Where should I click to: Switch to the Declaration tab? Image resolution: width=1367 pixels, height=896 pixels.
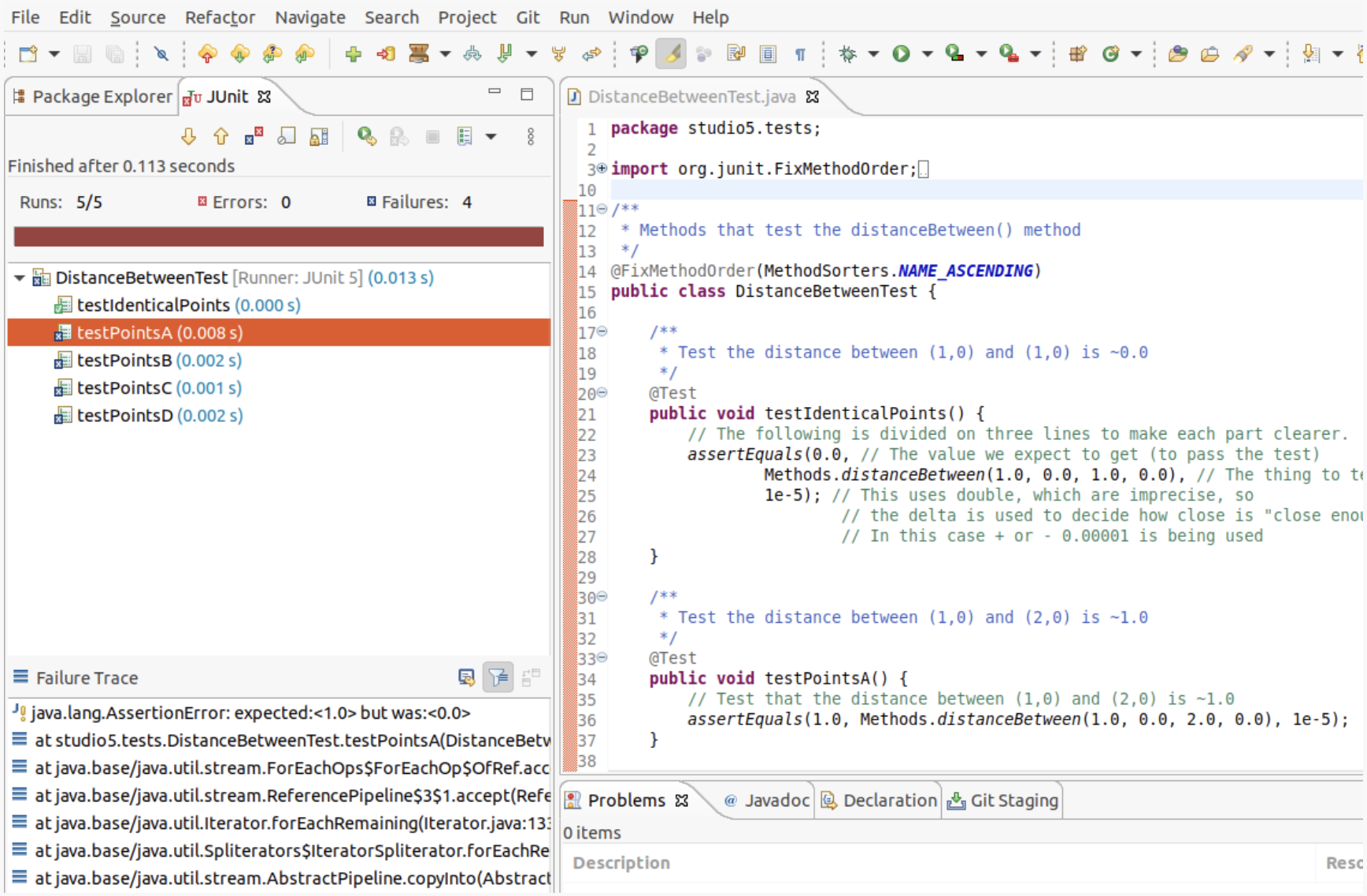tap(879, 801)
